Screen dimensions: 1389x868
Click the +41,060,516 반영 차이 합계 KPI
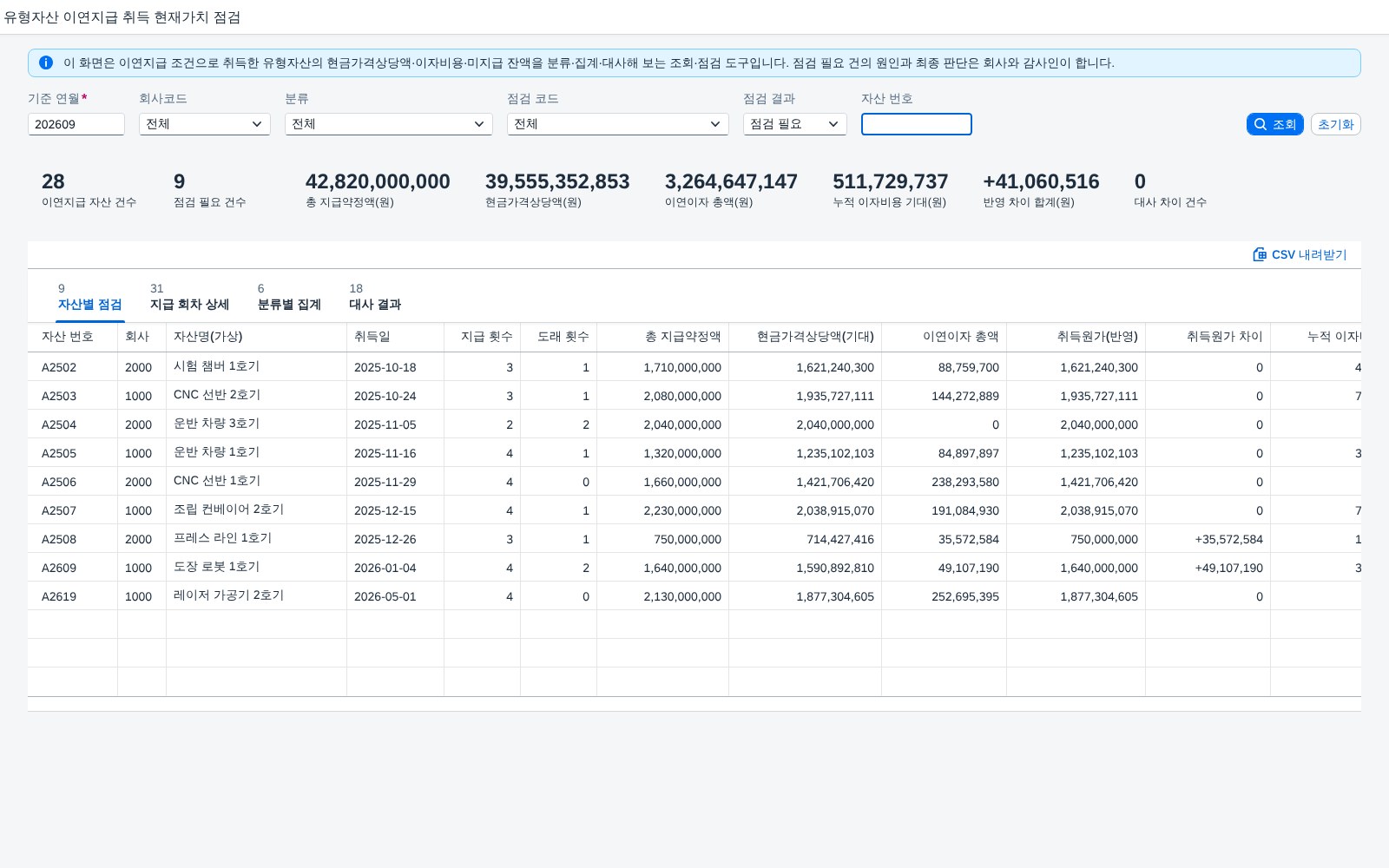coord(1041,190)
